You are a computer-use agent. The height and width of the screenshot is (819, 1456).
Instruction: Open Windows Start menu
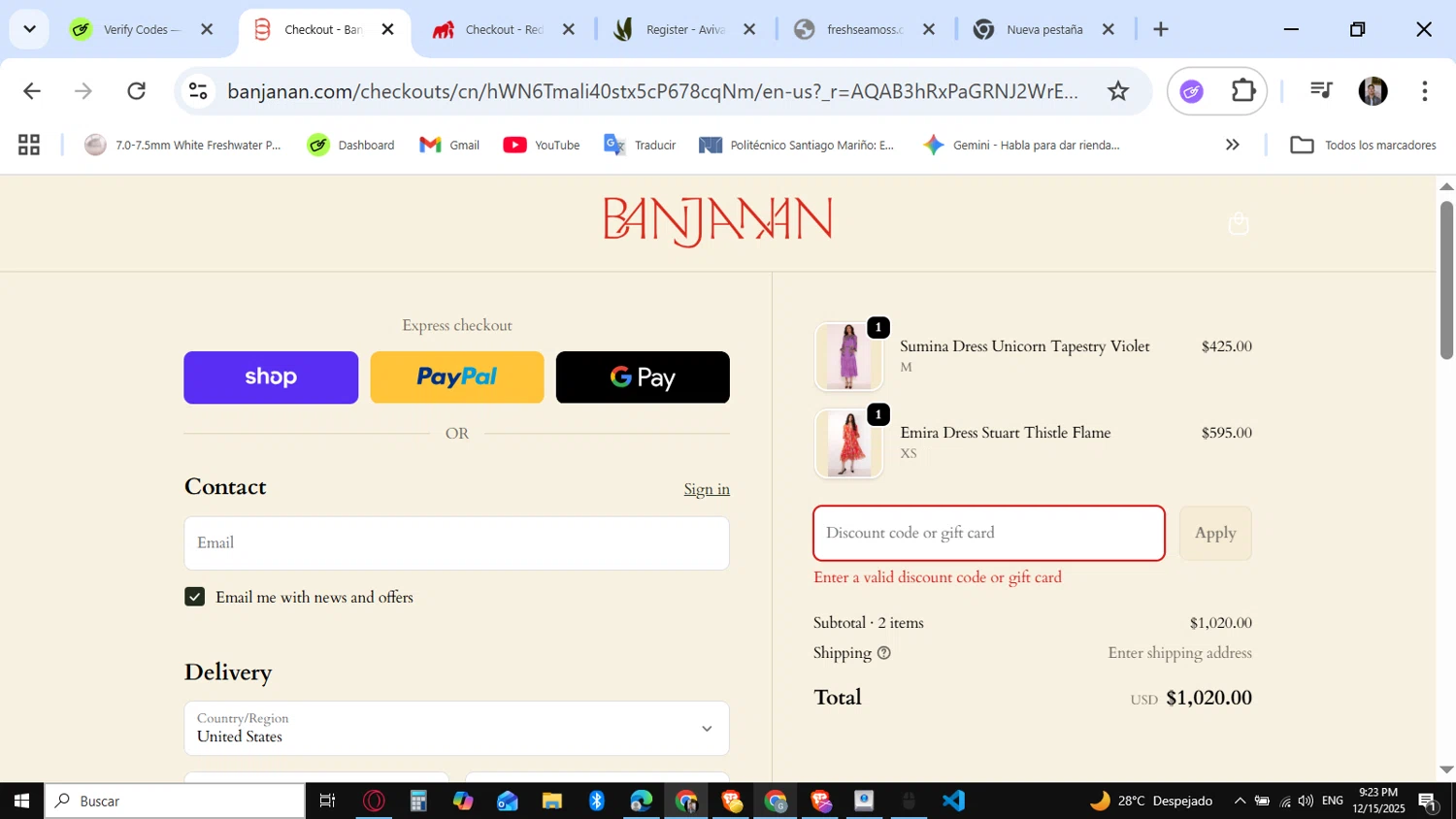(21, 801)
